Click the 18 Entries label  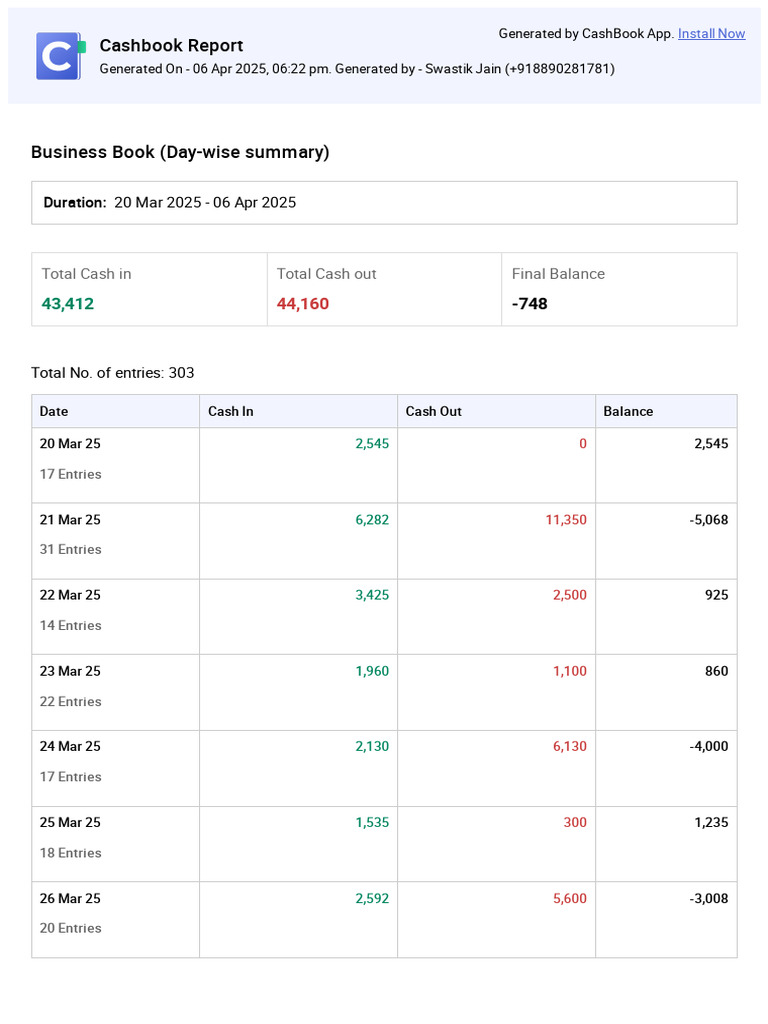pyautogui.click(x=71, y=853)
